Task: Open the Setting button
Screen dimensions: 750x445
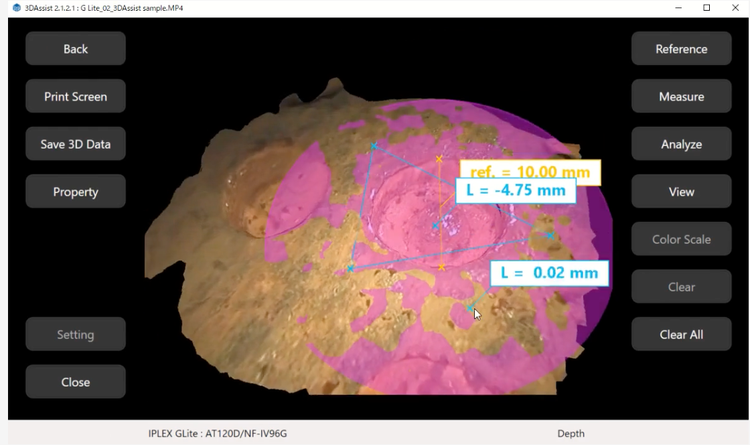Action: tap(76, 335)
